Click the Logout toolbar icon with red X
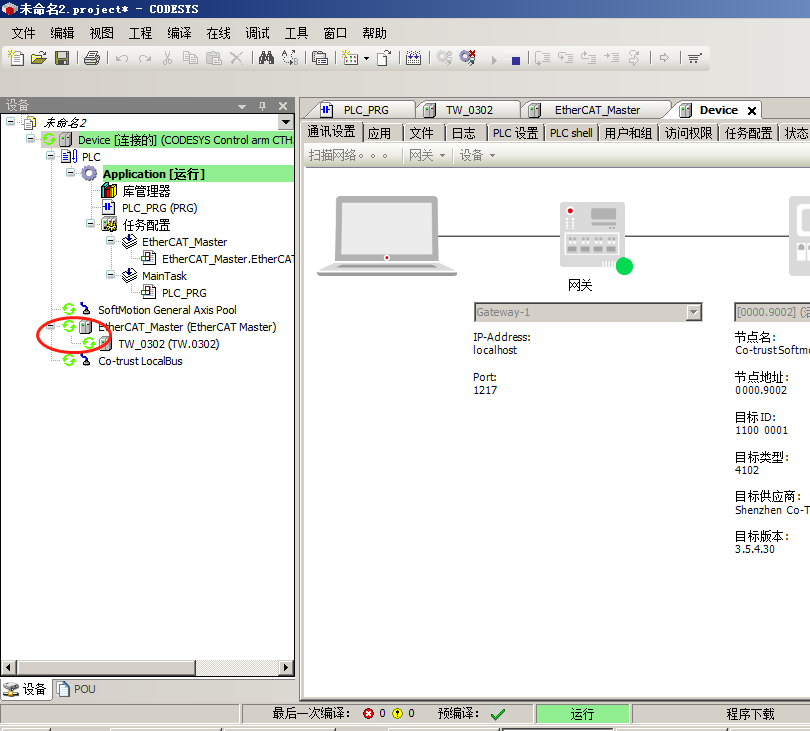This screenshot has width=810, height=731. coord(468,58)
